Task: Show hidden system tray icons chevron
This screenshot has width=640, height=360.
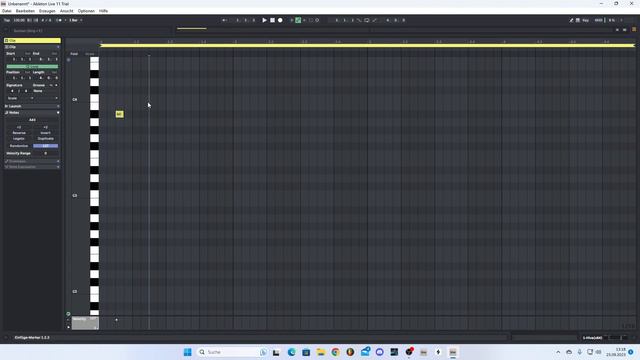Action: pyautogui.click(x=558, y=352)
